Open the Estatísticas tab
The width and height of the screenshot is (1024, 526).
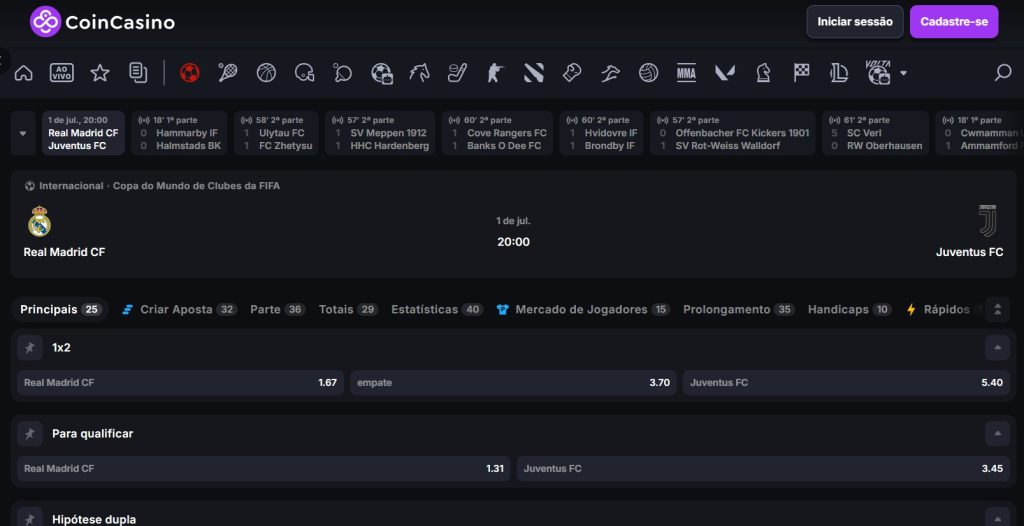437,309
